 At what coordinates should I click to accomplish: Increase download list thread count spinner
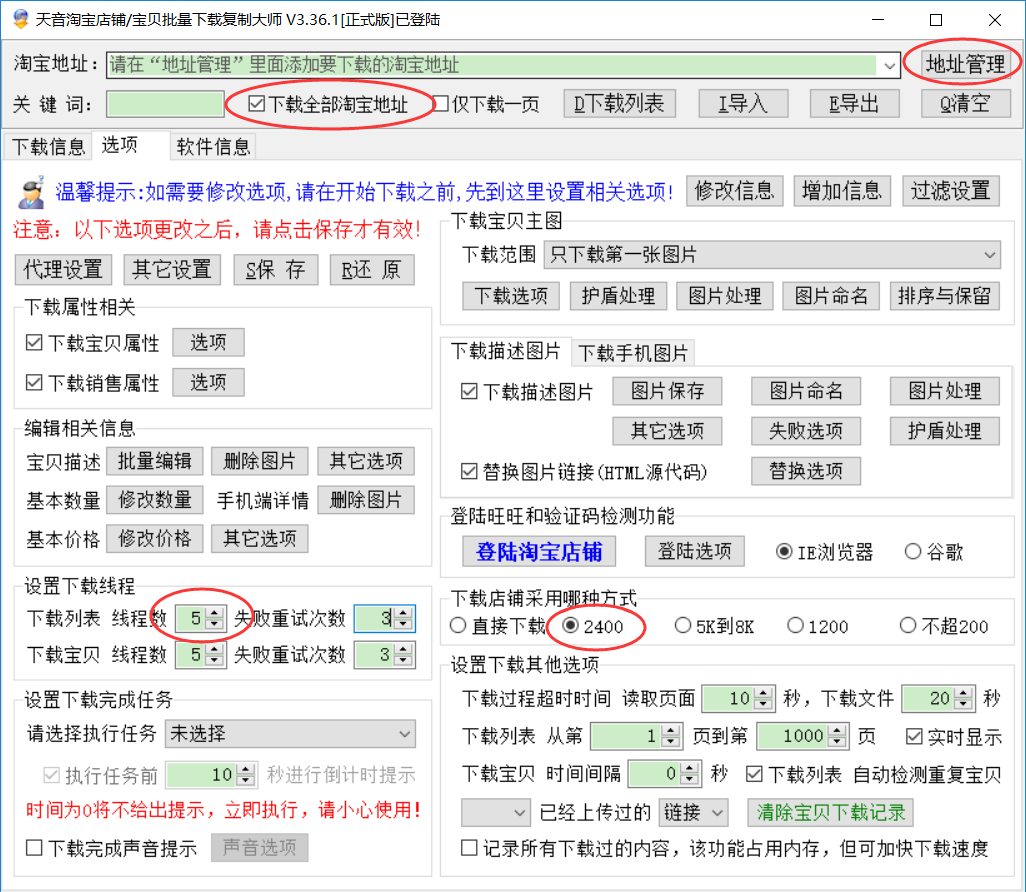[x=212, y=614]
